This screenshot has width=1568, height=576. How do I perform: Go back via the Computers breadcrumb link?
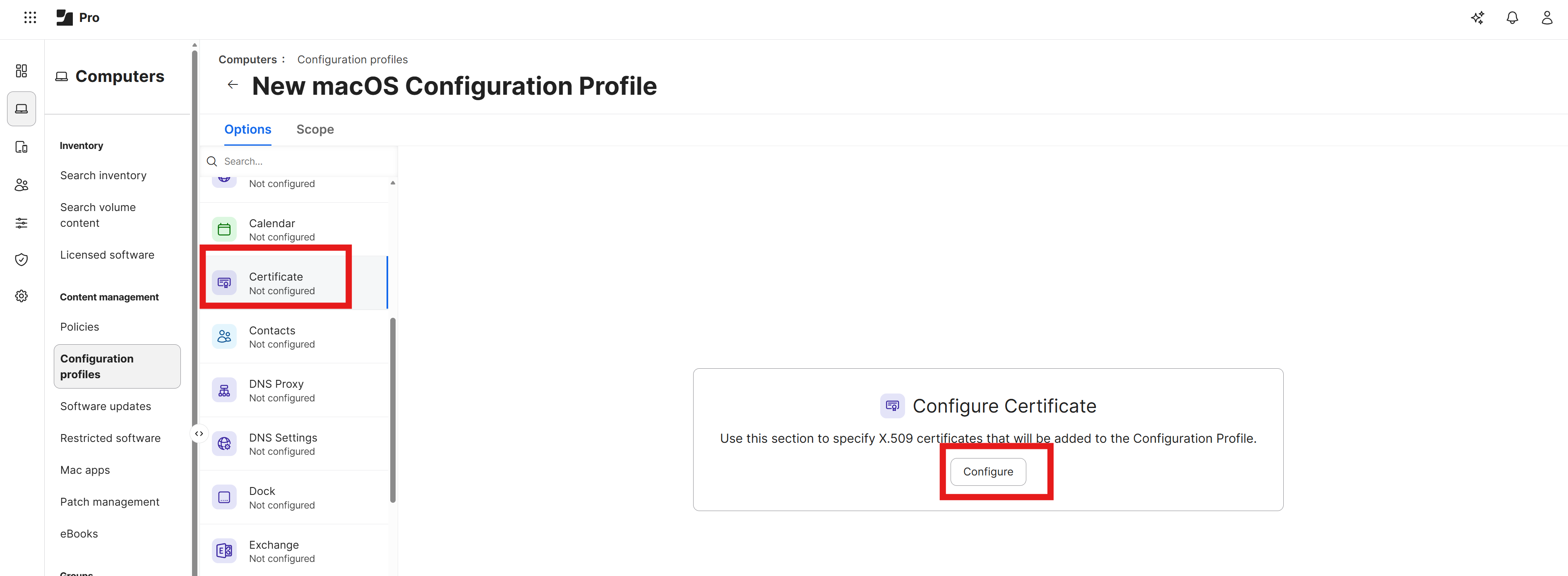pos(249,59)
